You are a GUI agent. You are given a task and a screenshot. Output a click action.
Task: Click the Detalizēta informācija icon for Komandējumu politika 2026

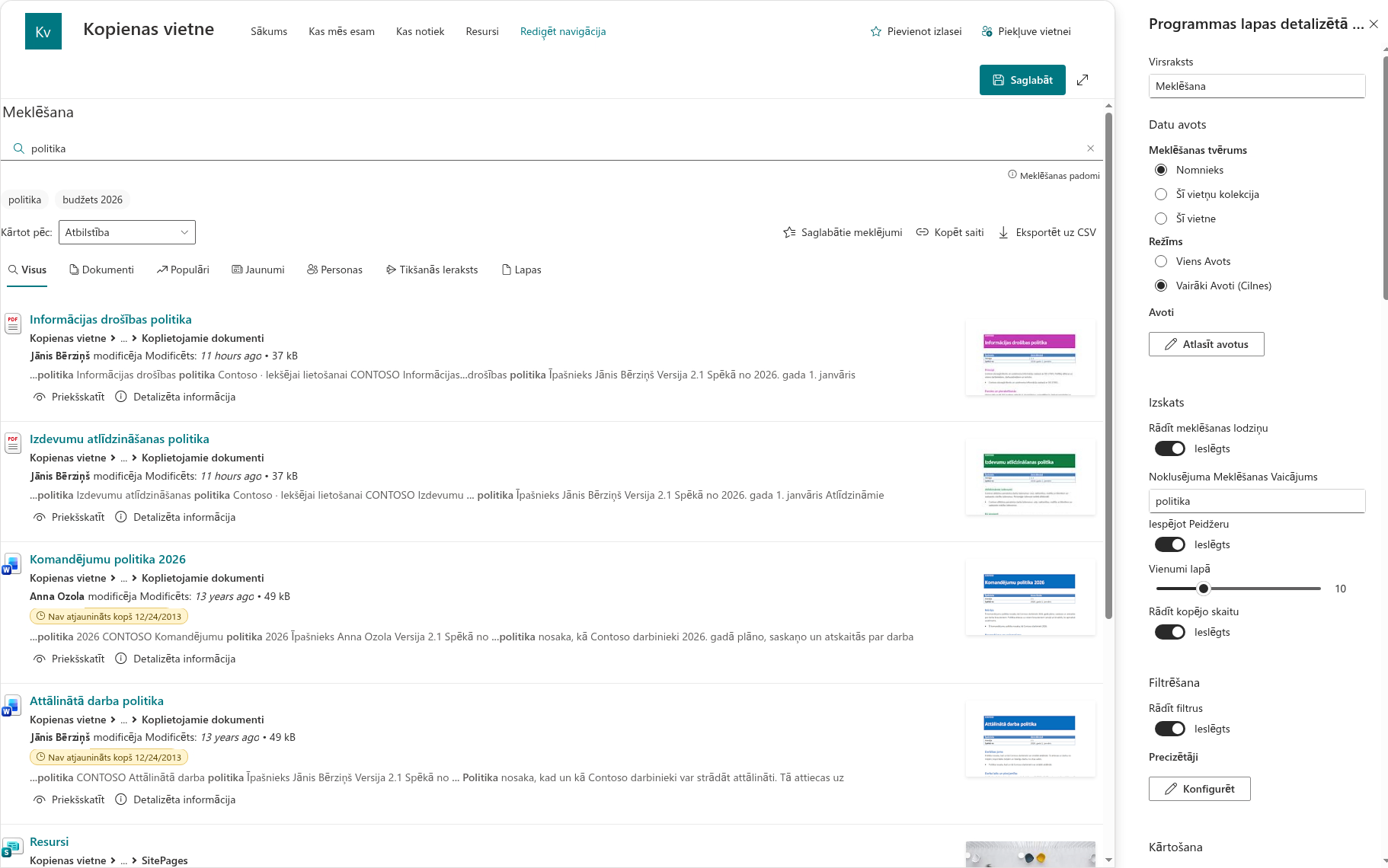[x=121, y=659]
